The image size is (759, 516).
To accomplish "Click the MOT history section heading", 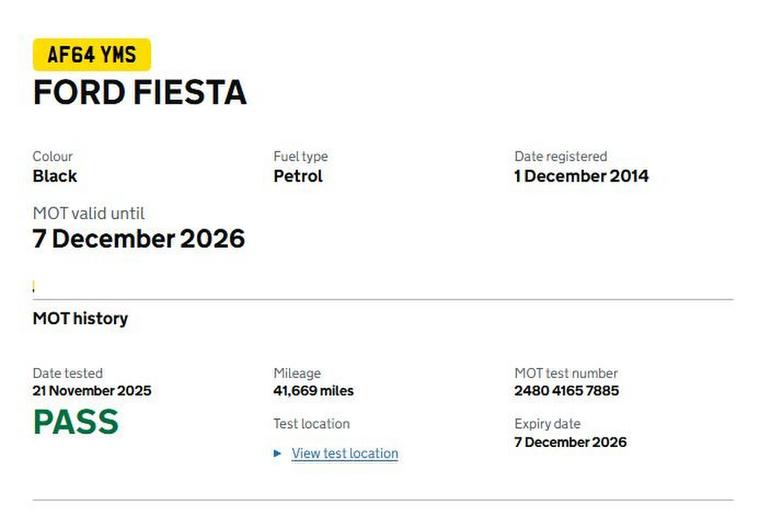I will coord(80,319).
